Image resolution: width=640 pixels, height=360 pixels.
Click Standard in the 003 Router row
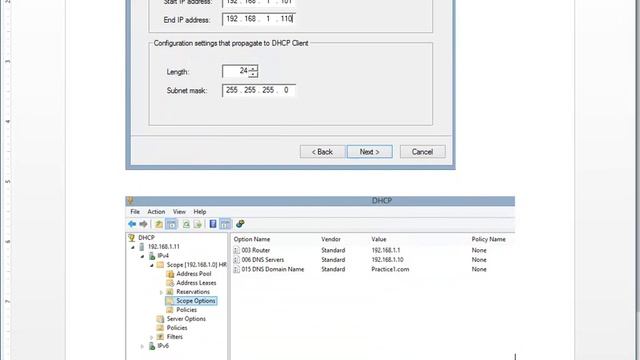[333, 250]
